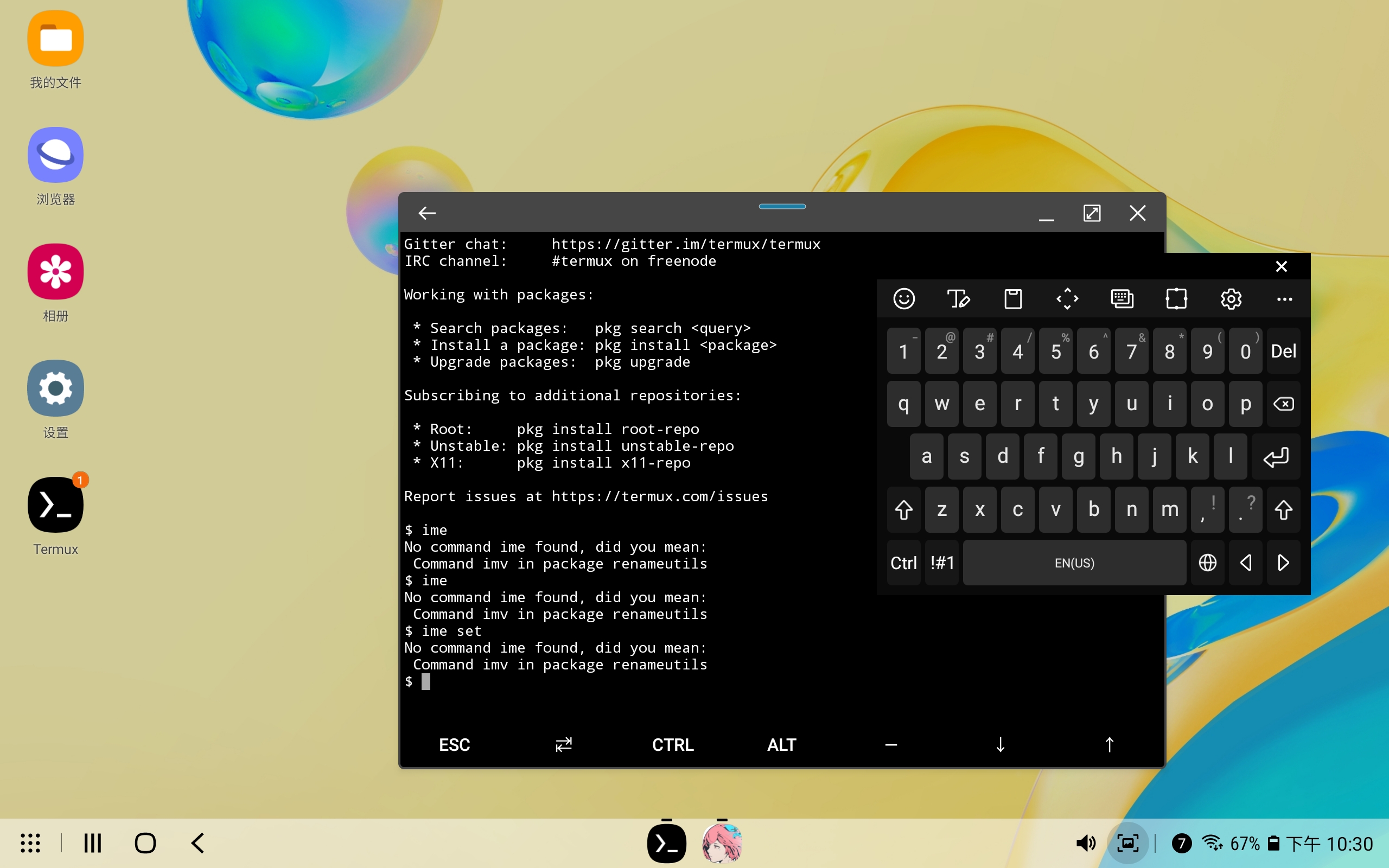Toggle the Termux CTRL extra key

[x=673, y=744]
